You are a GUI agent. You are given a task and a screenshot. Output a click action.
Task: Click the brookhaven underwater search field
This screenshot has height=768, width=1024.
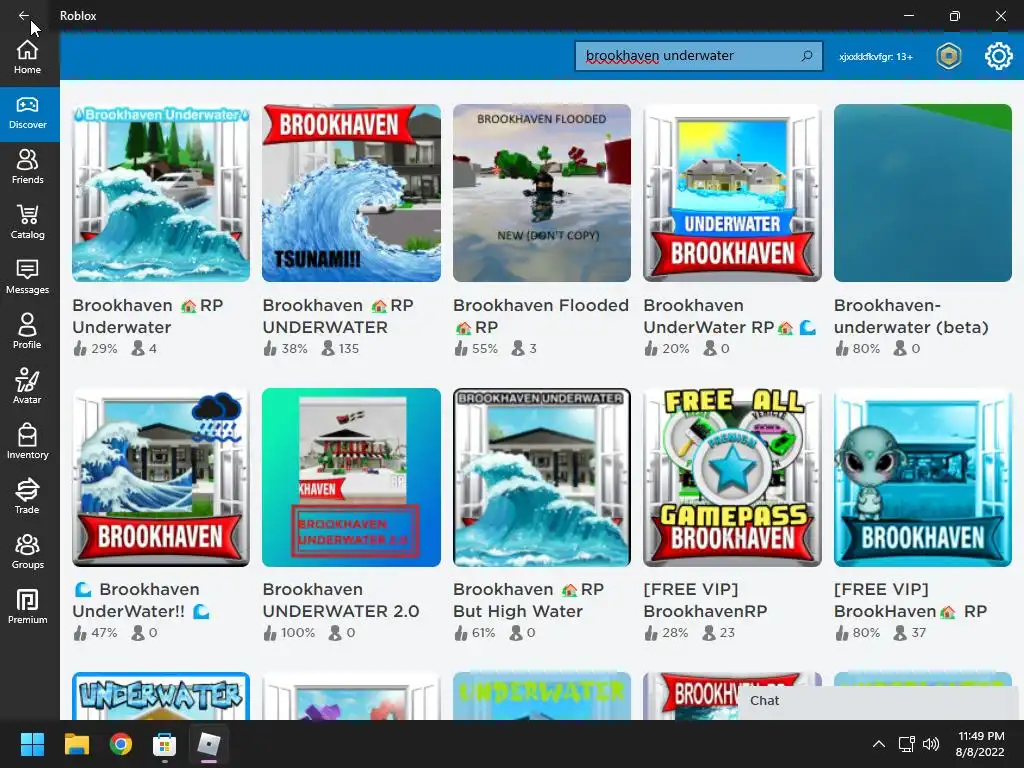698,56
